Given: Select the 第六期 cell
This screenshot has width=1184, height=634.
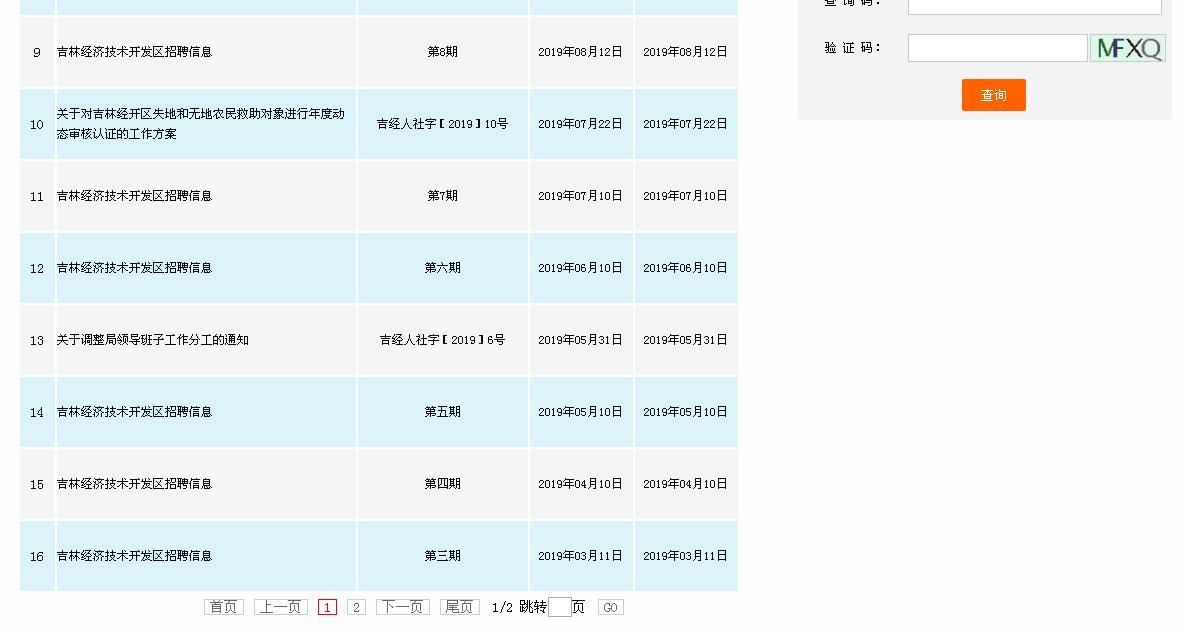Looking at the screenshot, I should click(x=442, y=268).
